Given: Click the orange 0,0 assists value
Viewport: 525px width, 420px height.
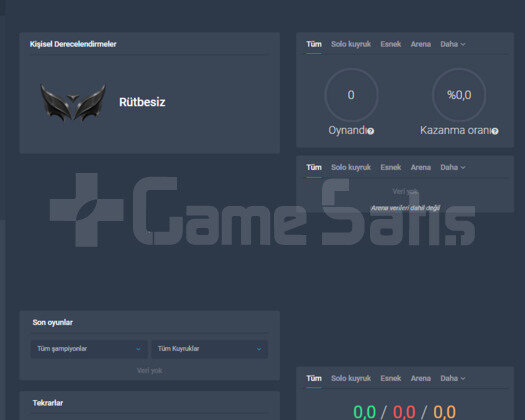Looking at the screenshot, I should (445, 412).
